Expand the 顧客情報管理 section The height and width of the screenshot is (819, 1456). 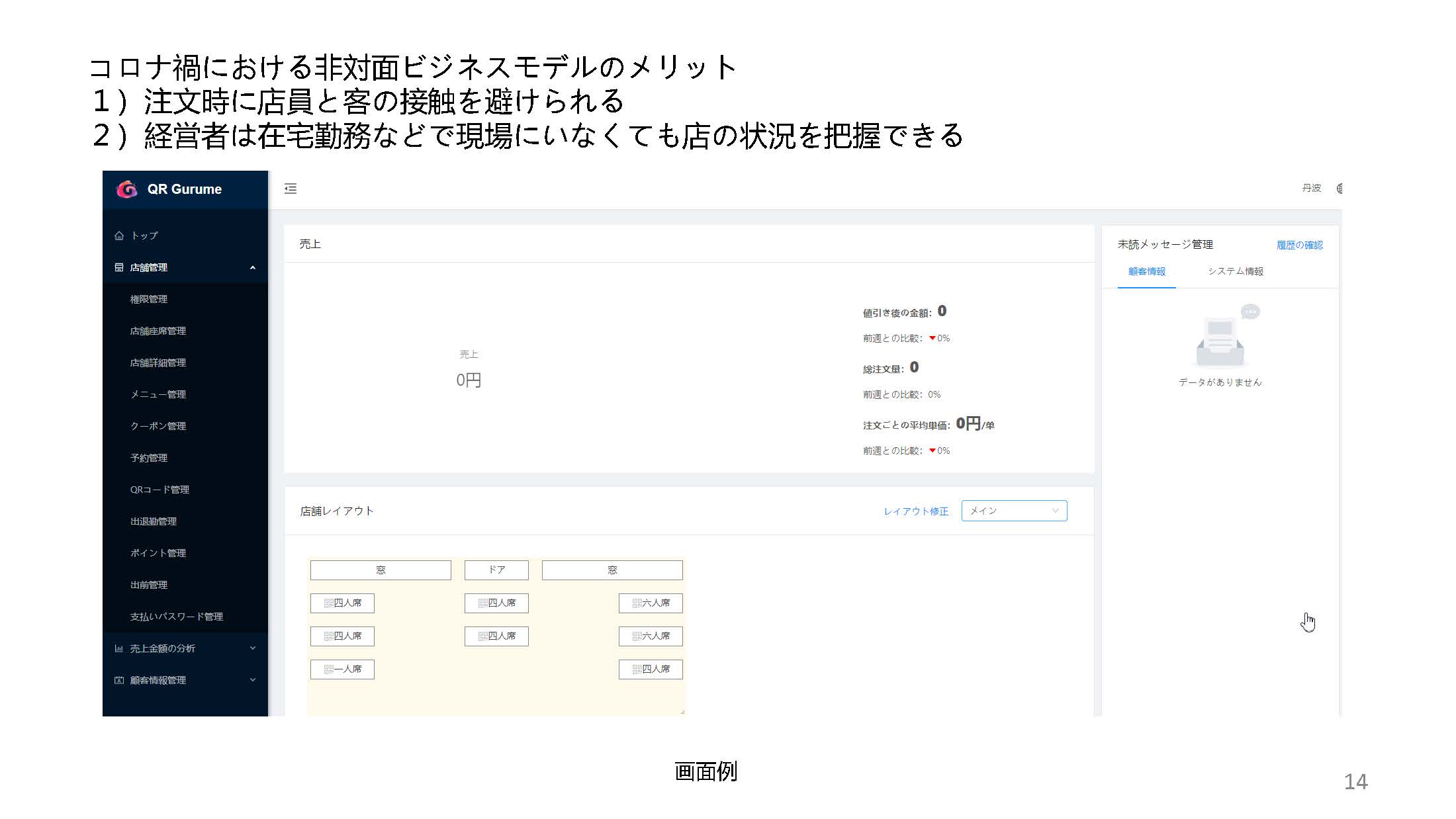click(252, 680)
